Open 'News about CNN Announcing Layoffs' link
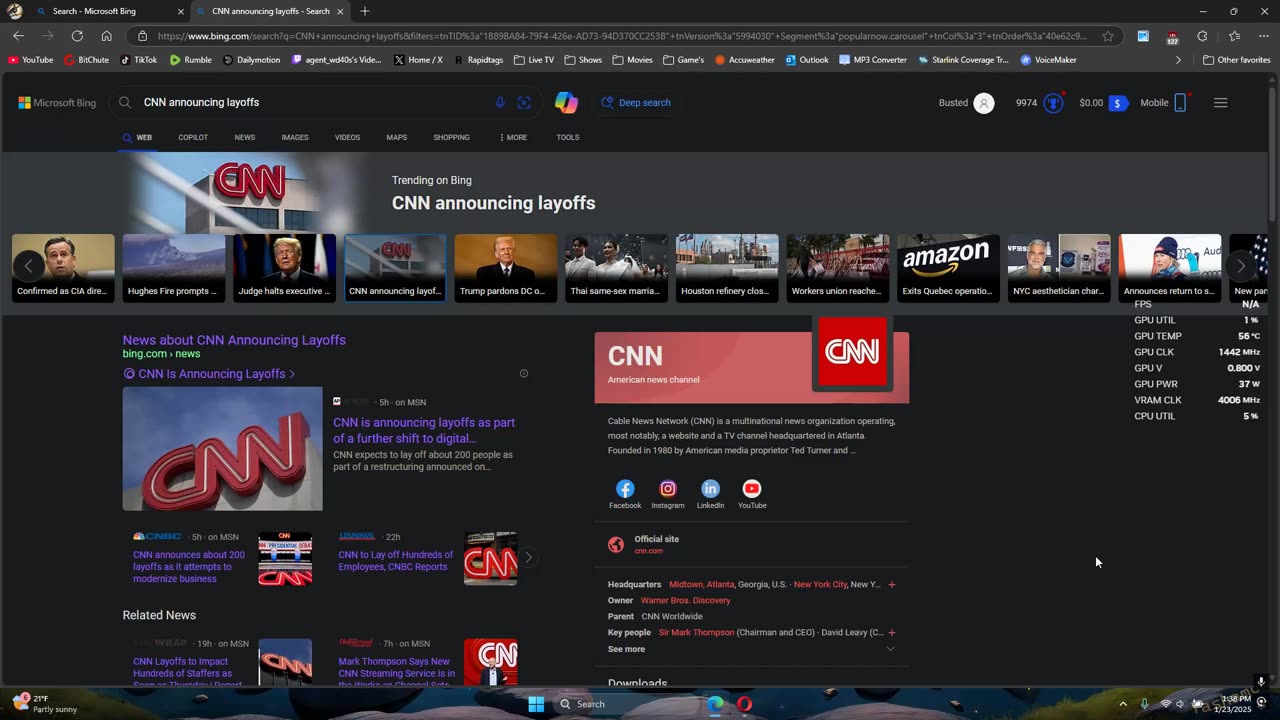Viewport: 1280px width, 720px height. pyautogui.click(x=234, y=340)
